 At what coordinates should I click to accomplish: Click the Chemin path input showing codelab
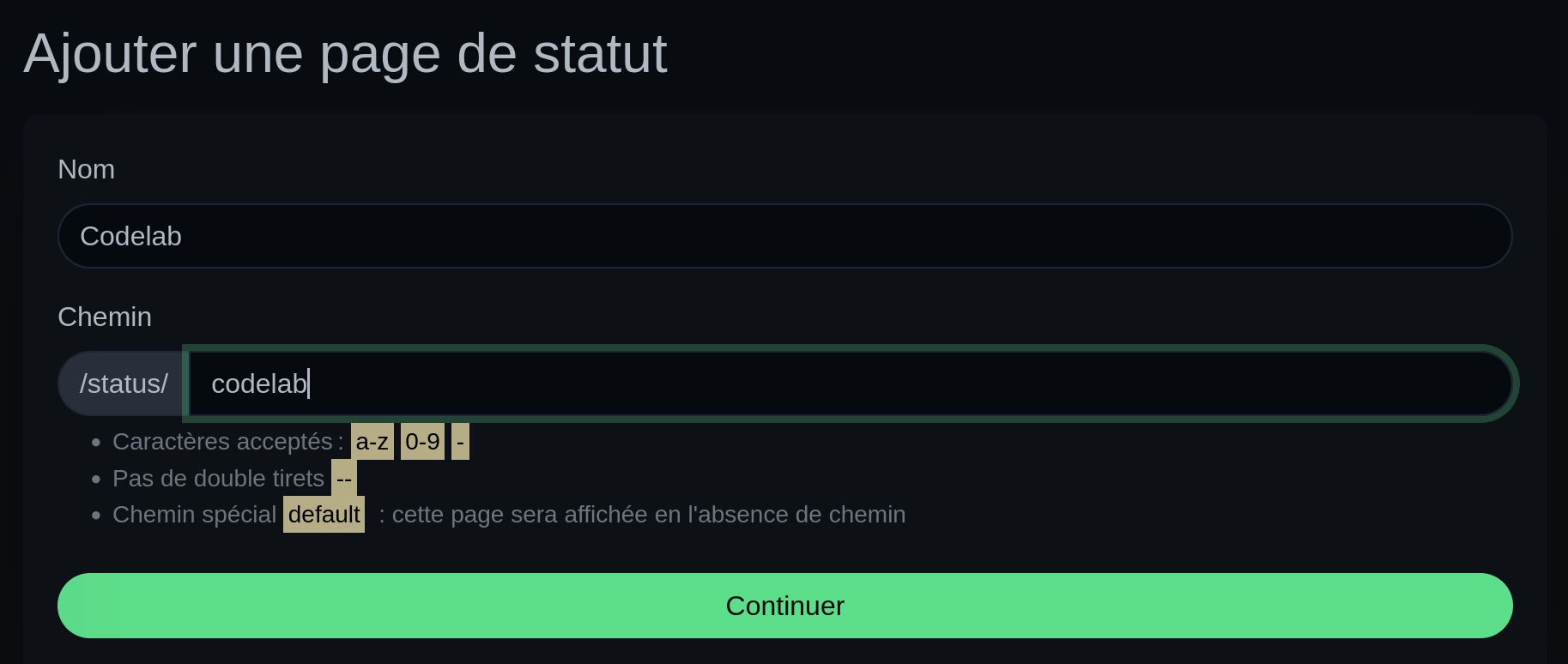601,383
